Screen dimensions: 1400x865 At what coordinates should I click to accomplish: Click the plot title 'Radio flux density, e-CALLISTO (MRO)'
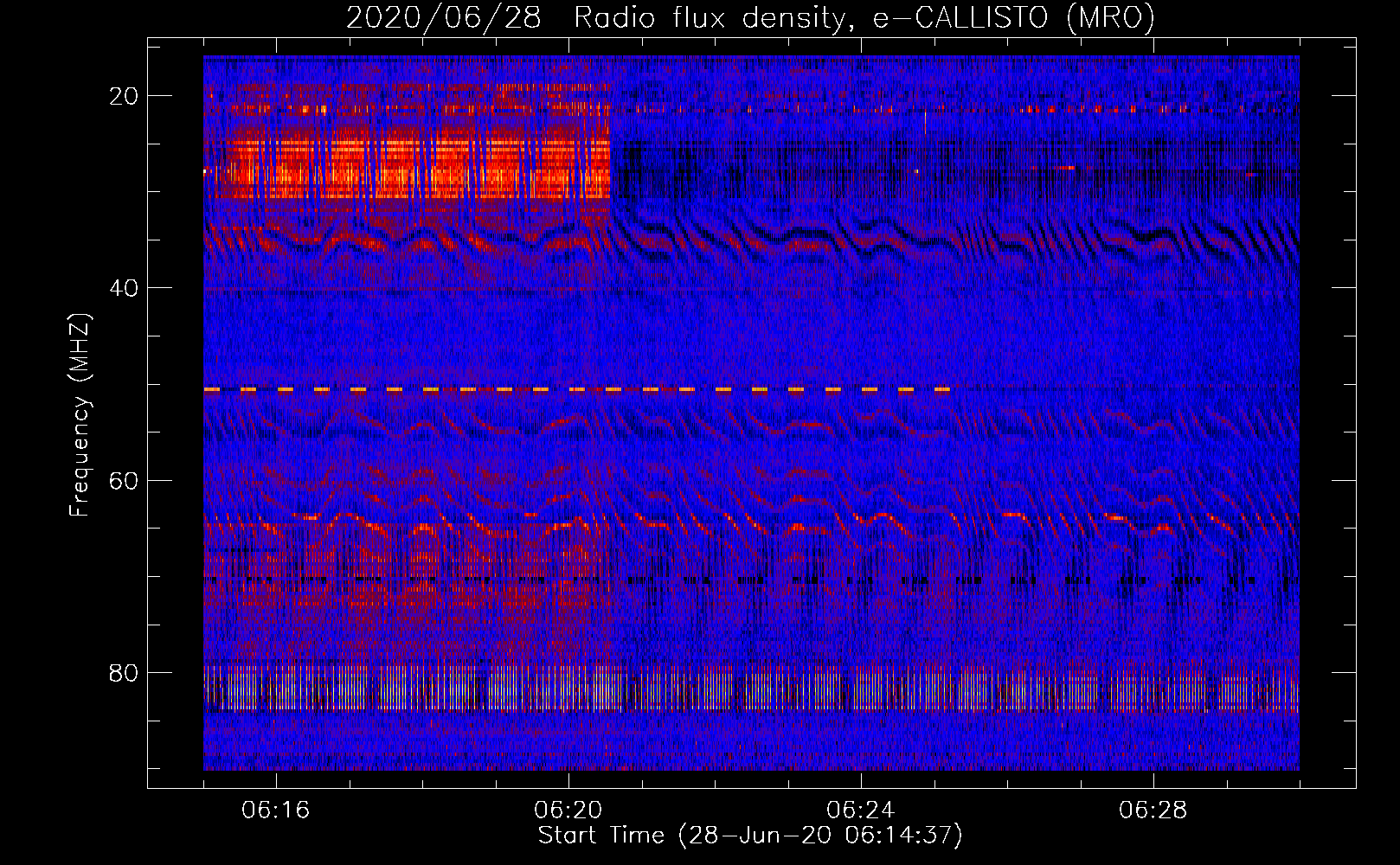tap(864, 18)
